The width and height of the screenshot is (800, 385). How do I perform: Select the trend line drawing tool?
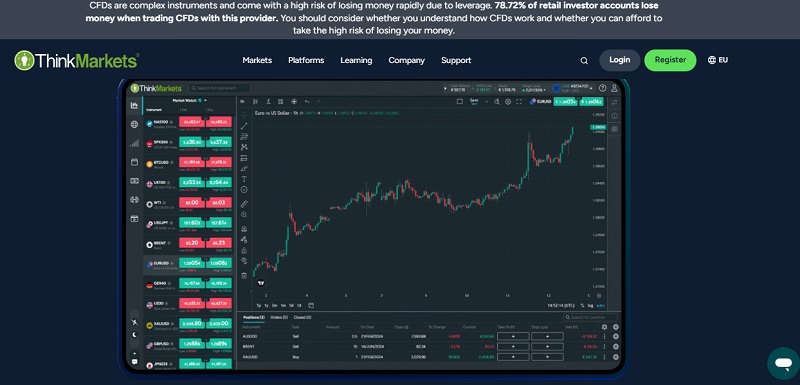tap(244, 125)
